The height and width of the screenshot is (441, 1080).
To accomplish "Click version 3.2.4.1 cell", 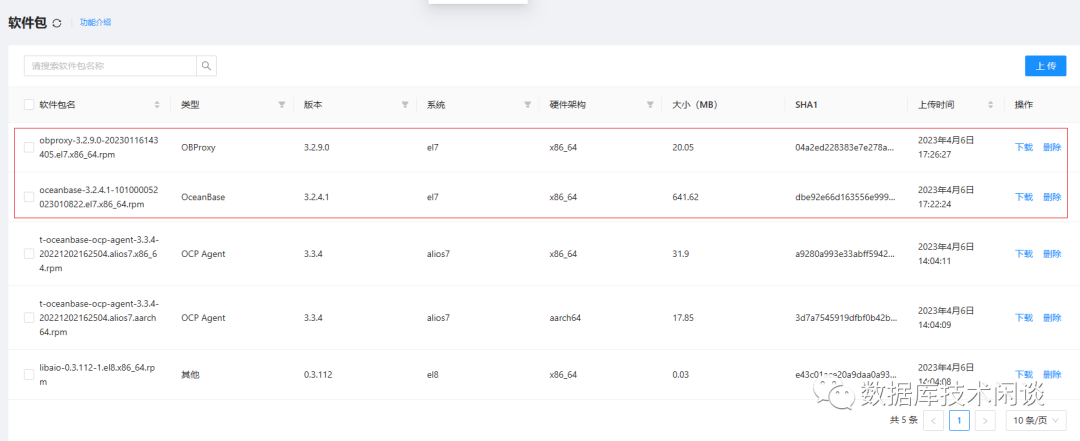I will (x=317, y=197).
